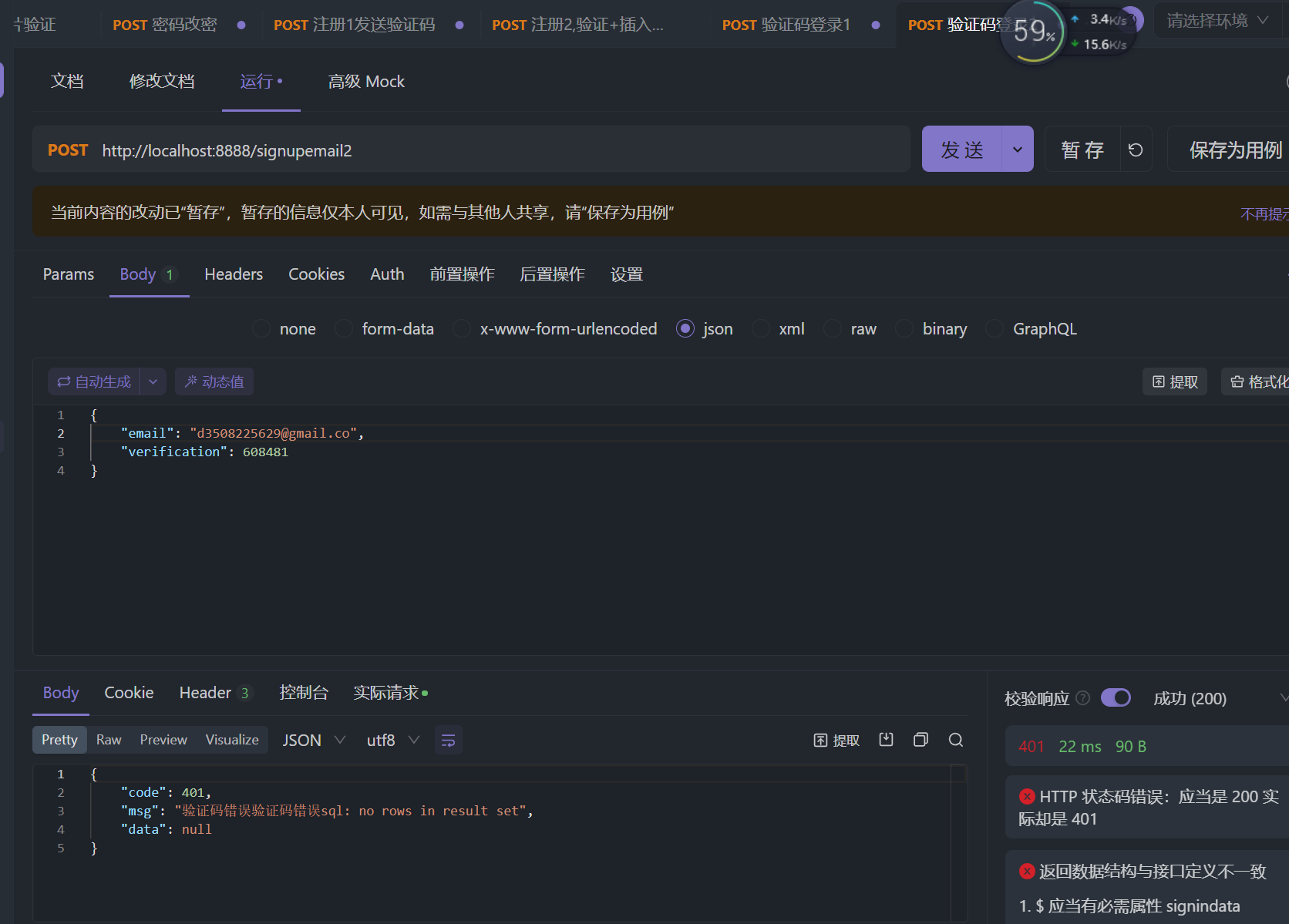
Task: Open the 前置操作 tab
Action: click(462, 274)
